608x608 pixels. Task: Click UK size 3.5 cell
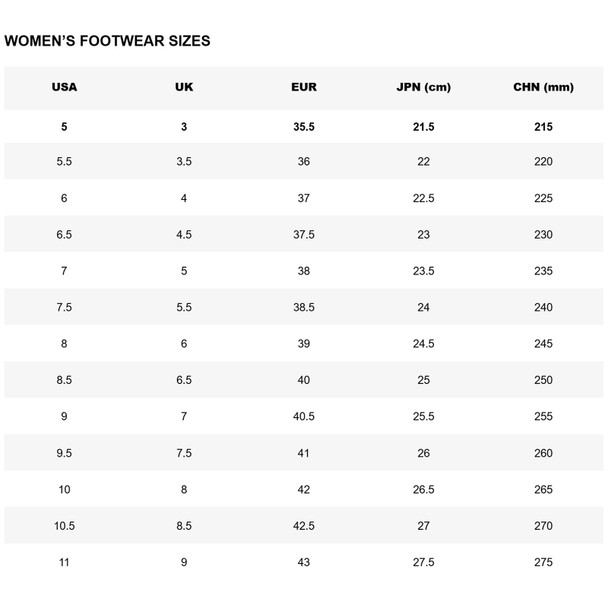click(184, 161)
